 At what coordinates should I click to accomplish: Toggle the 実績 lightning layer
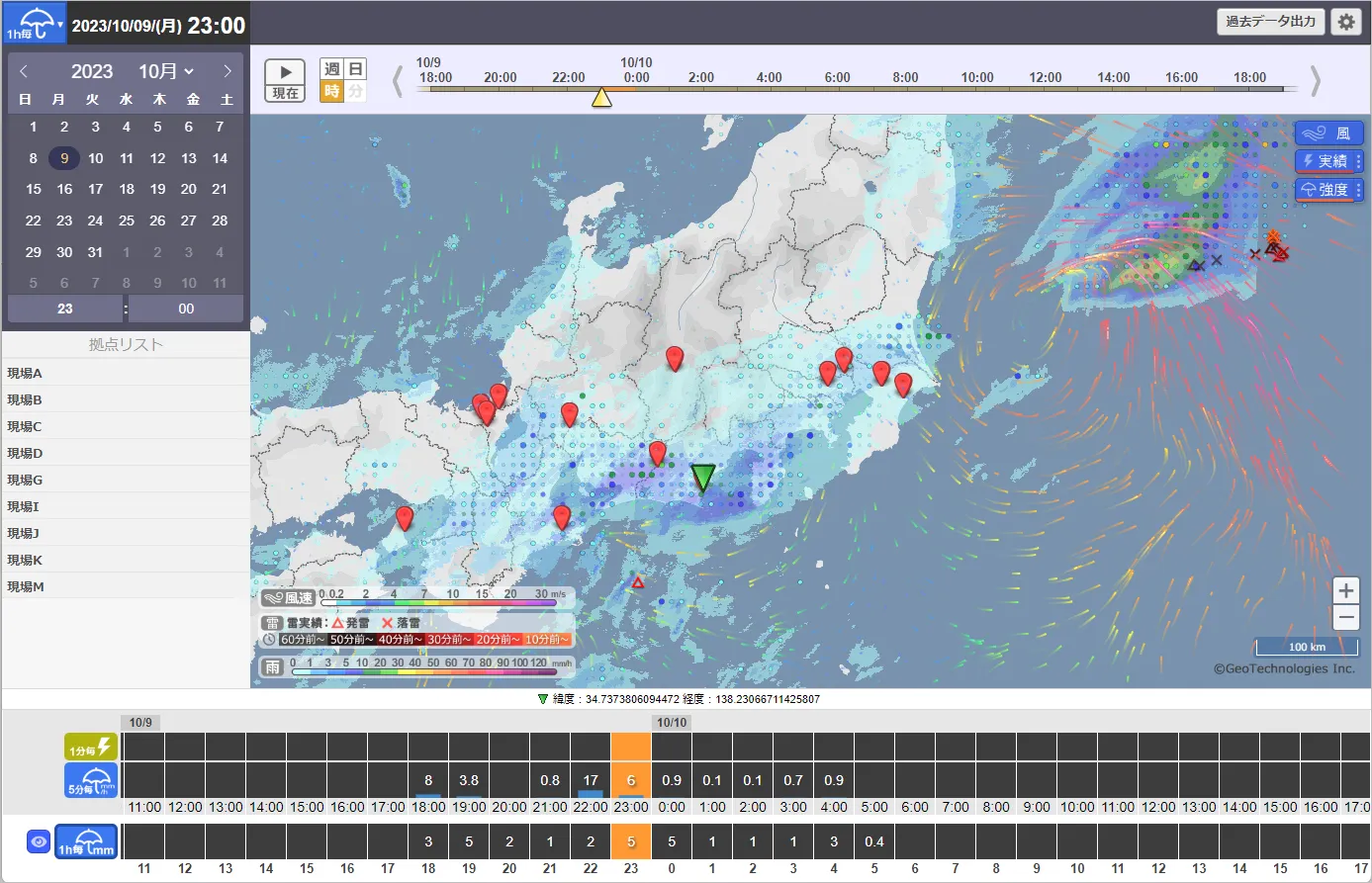[1324, 161]
